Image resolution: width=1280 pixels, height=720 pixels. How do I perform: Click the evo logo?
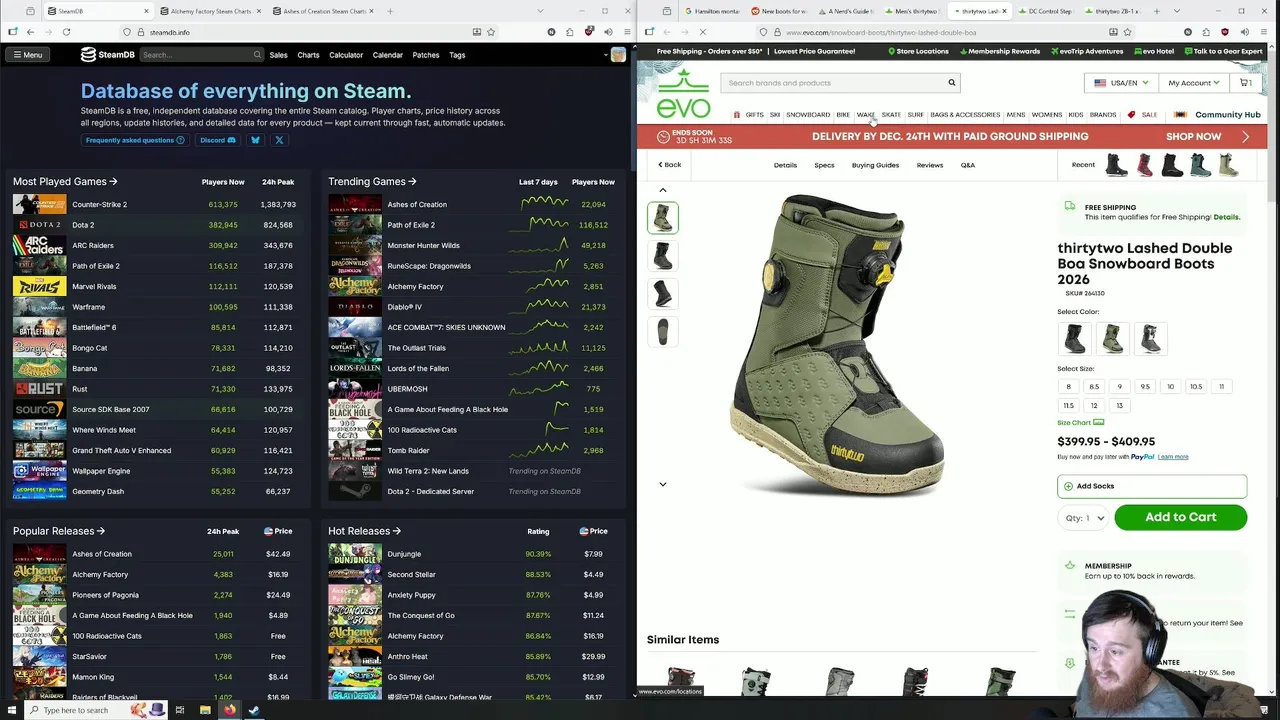(x=684, y=93)
